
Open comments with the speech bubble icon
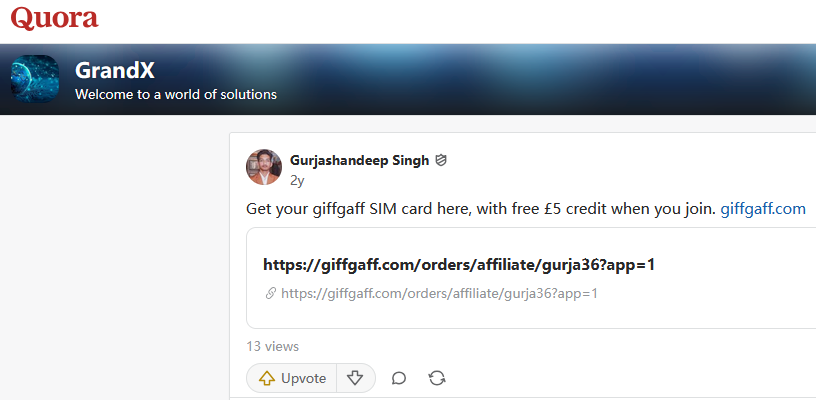[399, 378]
